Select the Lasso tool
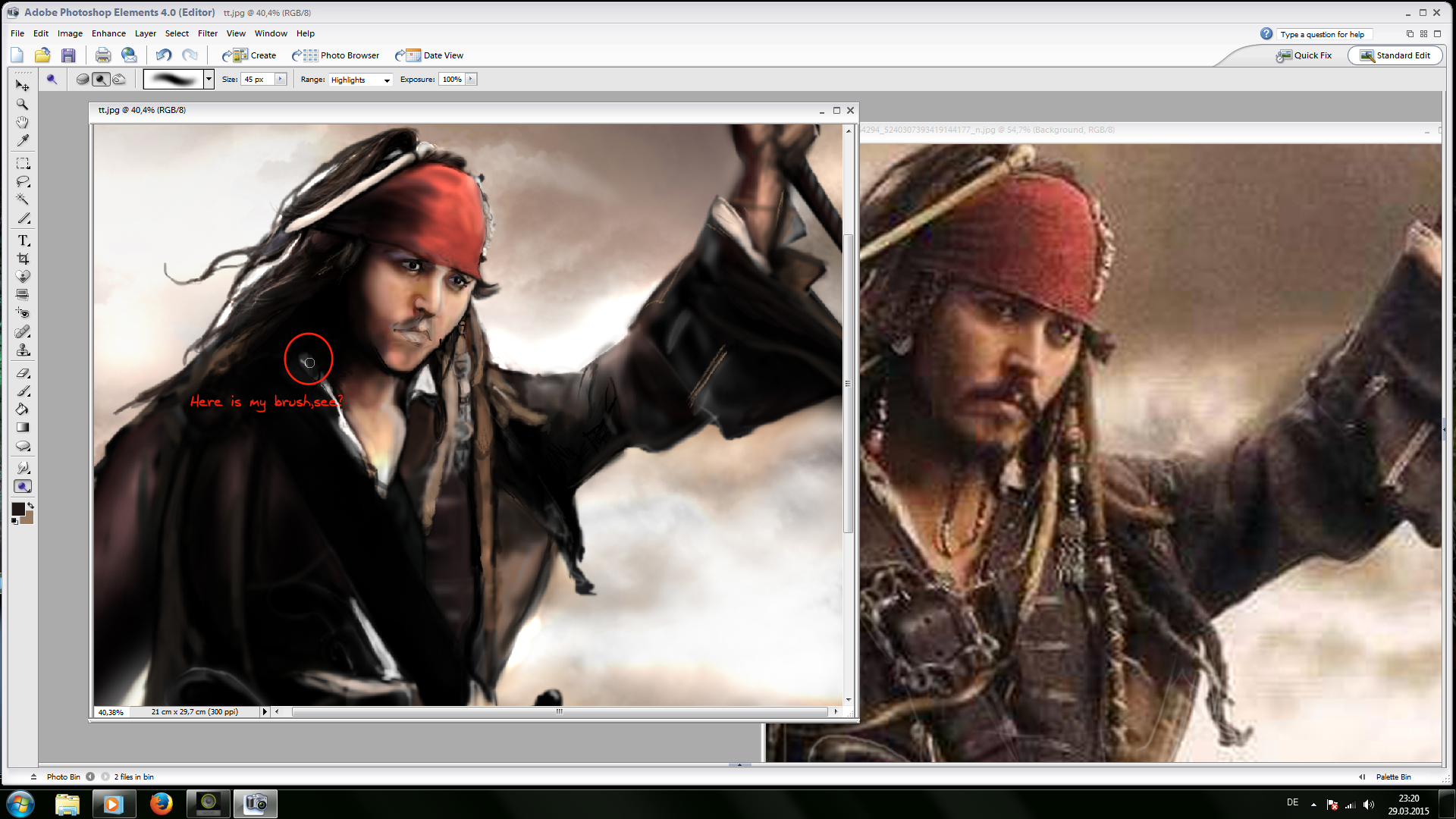 [23, 181]
